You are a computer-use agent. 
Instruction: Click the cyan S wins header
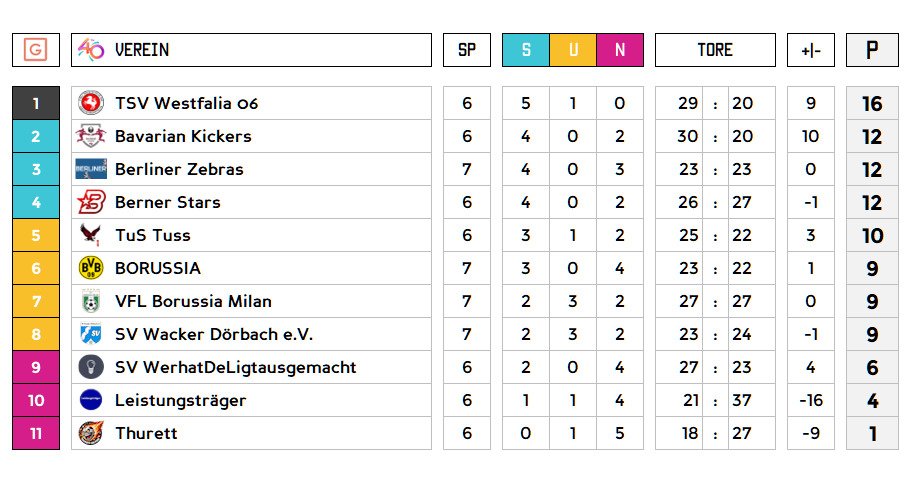click(526, 50)
